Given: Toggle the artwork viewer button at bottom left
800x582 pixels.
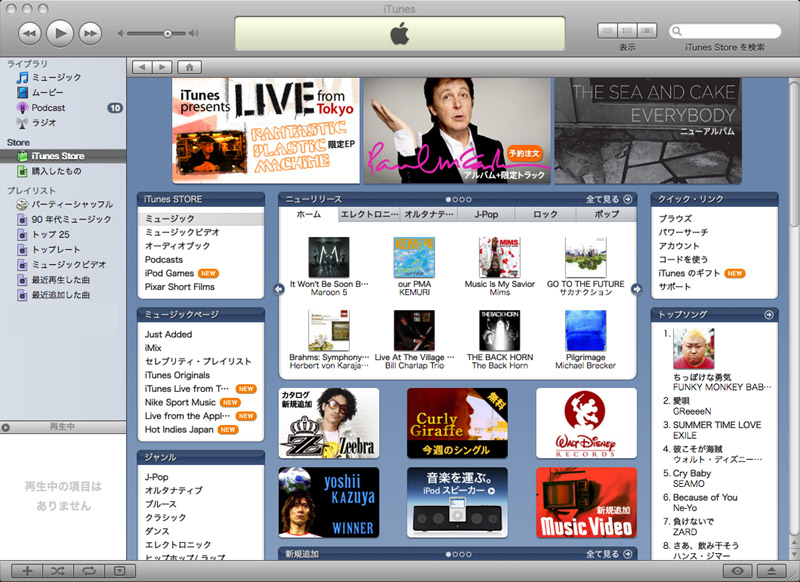Looking at the screenshot, I should (119, 571).
